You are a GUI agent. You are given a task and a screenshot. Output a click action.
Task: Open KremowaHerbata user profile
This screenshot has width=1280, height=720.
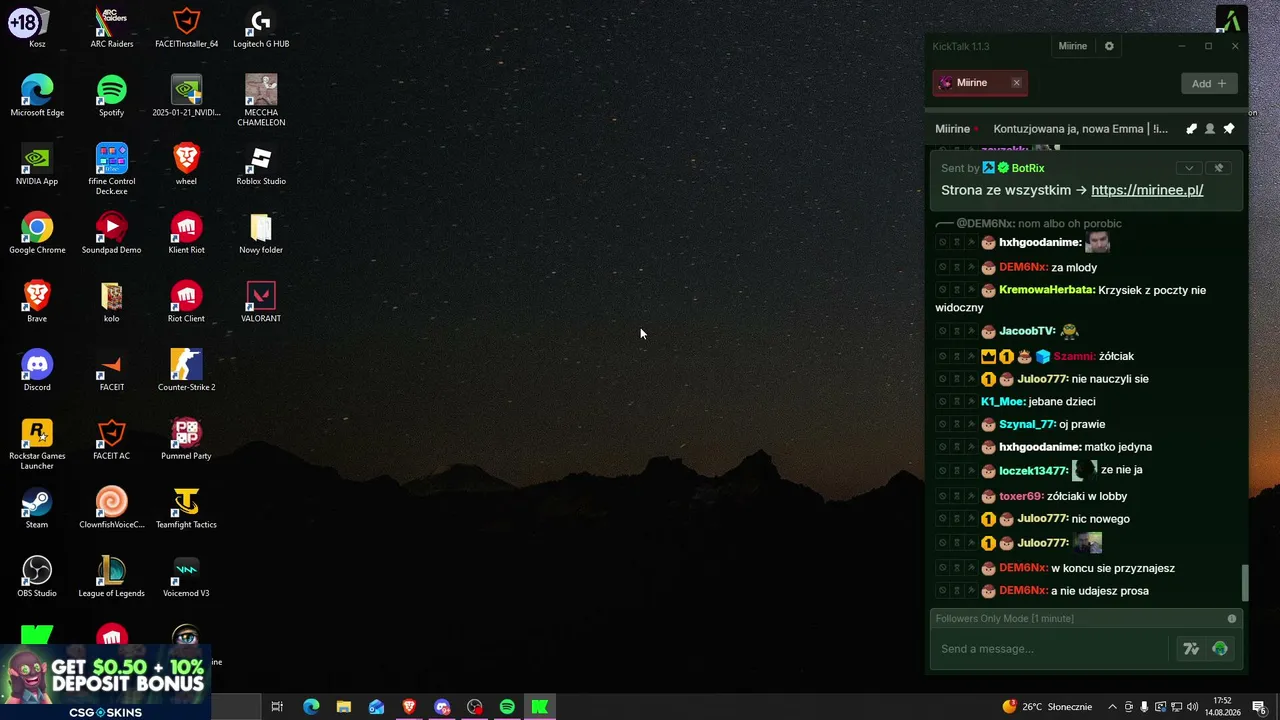pos(1047,290)
